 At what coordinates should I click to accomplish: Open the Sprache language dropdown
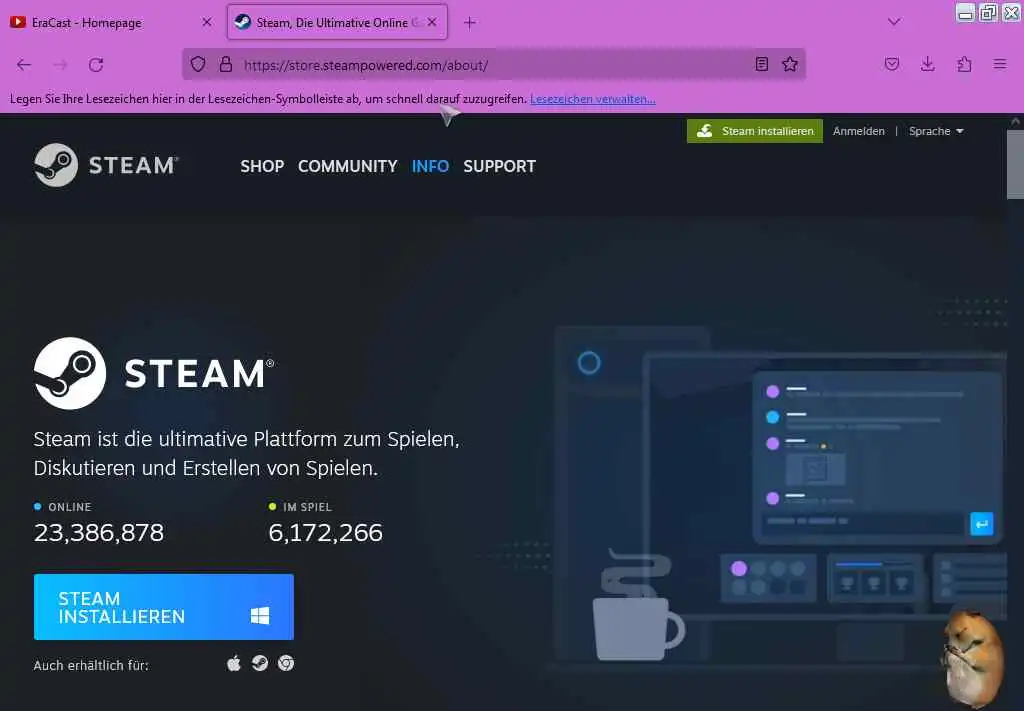[x=936, y=131]
